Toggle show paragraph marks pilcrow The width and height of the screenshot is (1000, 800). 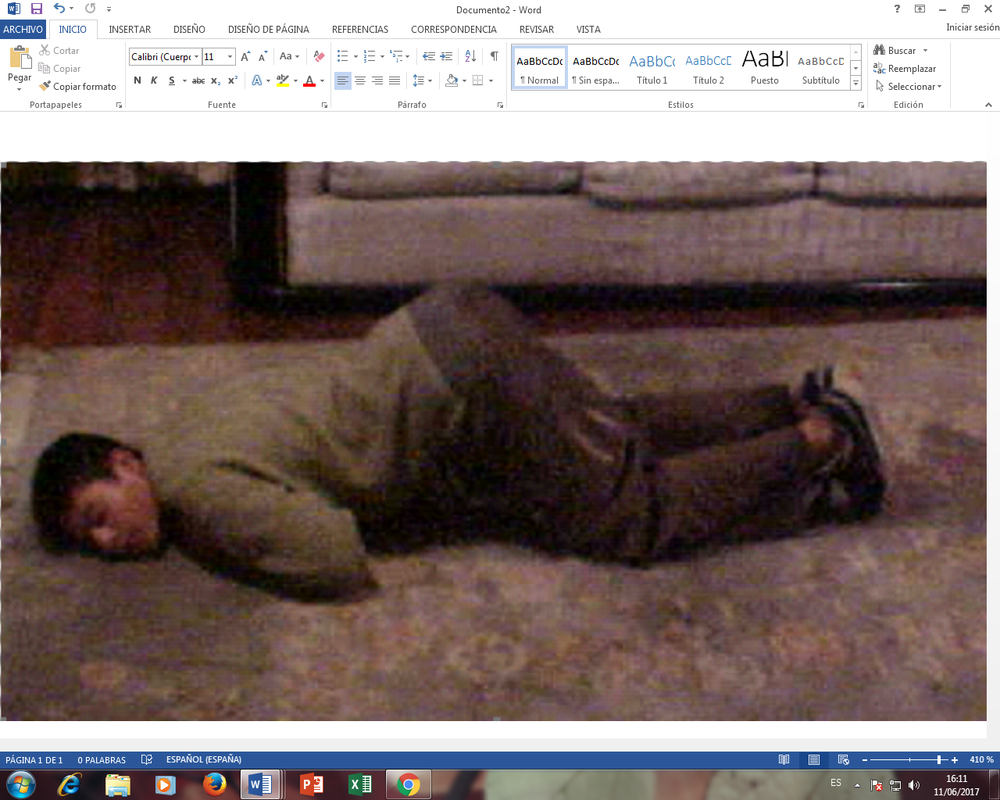(493, 57)
